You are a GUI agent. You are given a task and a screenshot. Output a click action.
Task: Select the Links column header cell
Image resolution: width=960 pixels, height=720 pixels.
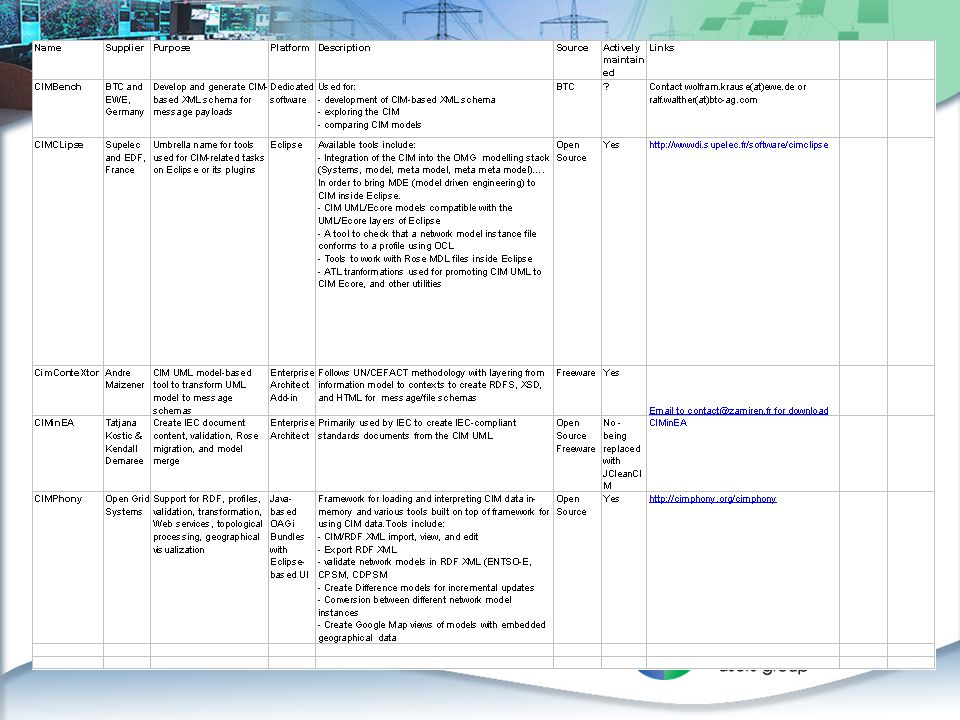tap(743, 60)
